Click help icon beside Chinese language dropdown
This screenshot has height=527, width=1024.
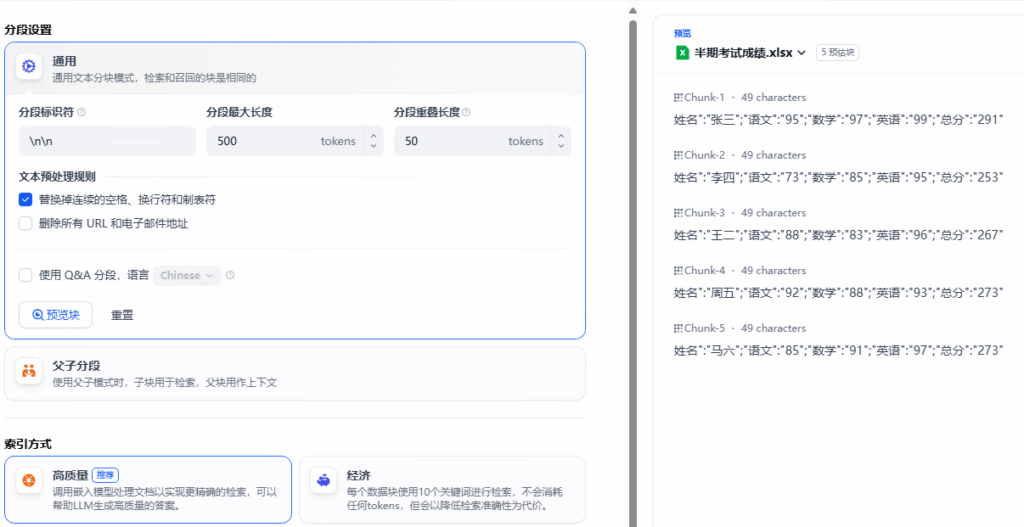point(230,276)
